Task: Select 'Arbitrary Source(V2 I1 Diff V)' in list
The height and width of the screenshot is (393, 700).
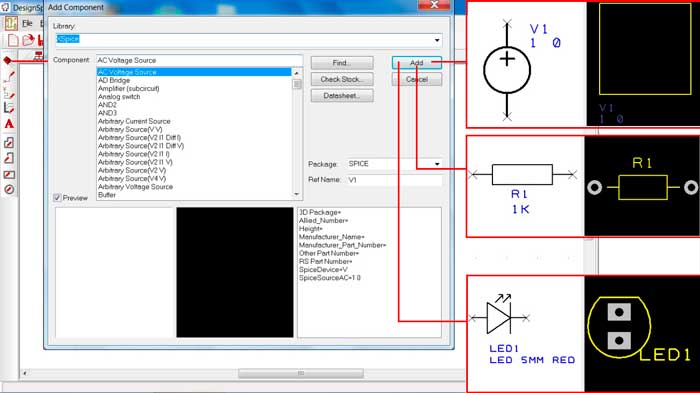Action: 141,146
